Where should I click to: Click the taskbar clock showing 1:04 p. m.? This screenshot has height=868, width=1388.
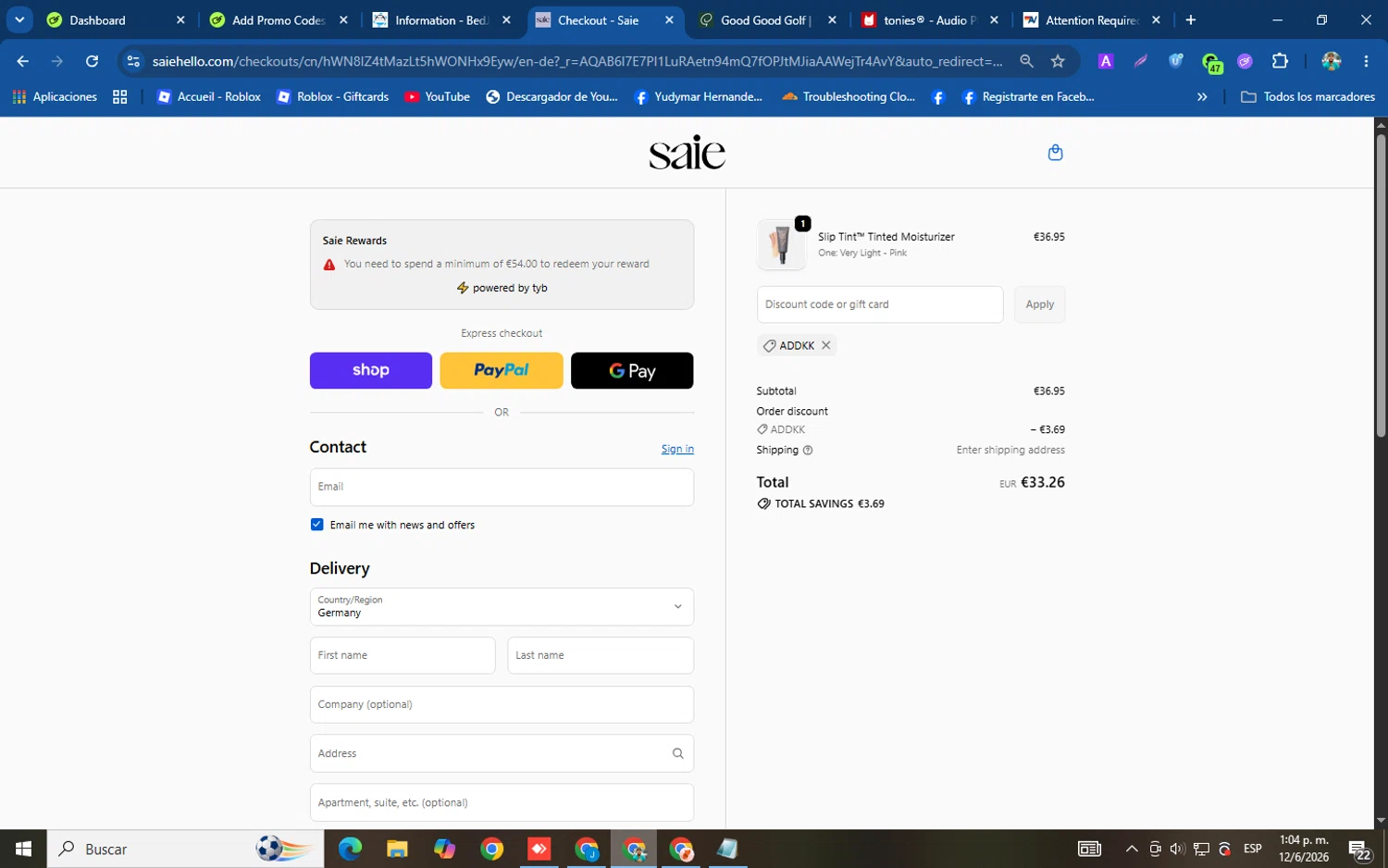pyautogui.click(x=1304, y=849)
